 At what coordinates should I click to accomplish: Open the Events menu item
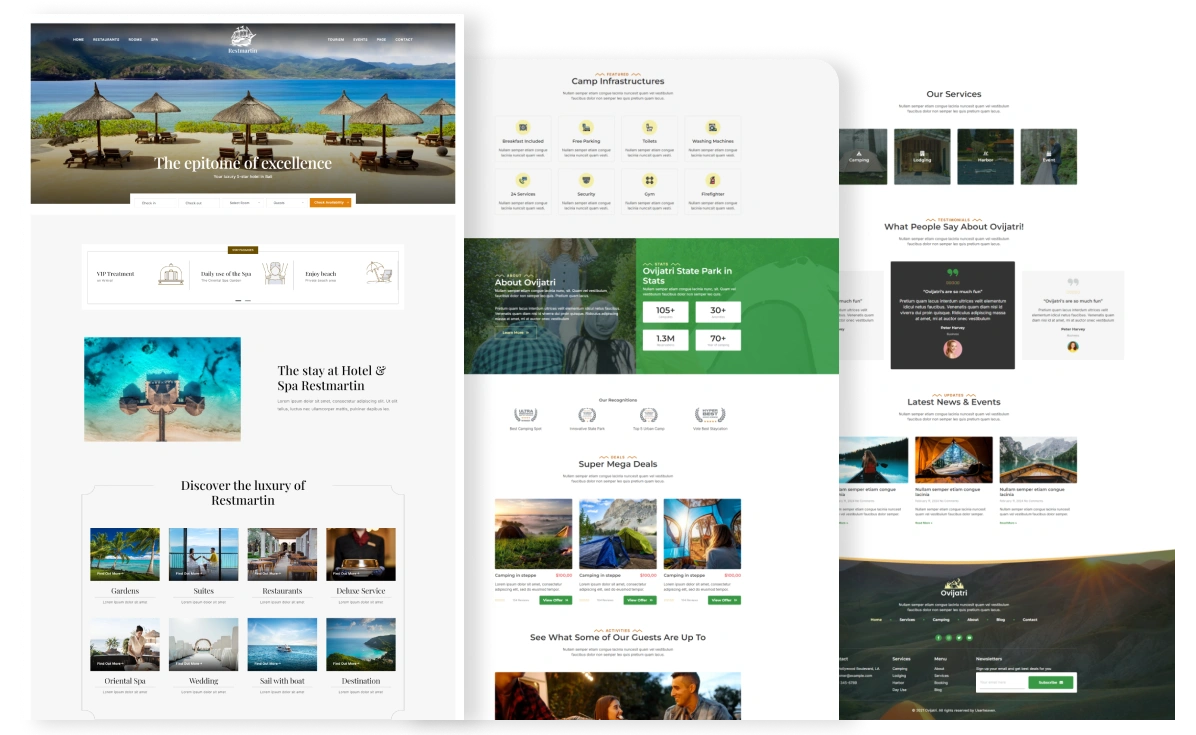[360, 40]
